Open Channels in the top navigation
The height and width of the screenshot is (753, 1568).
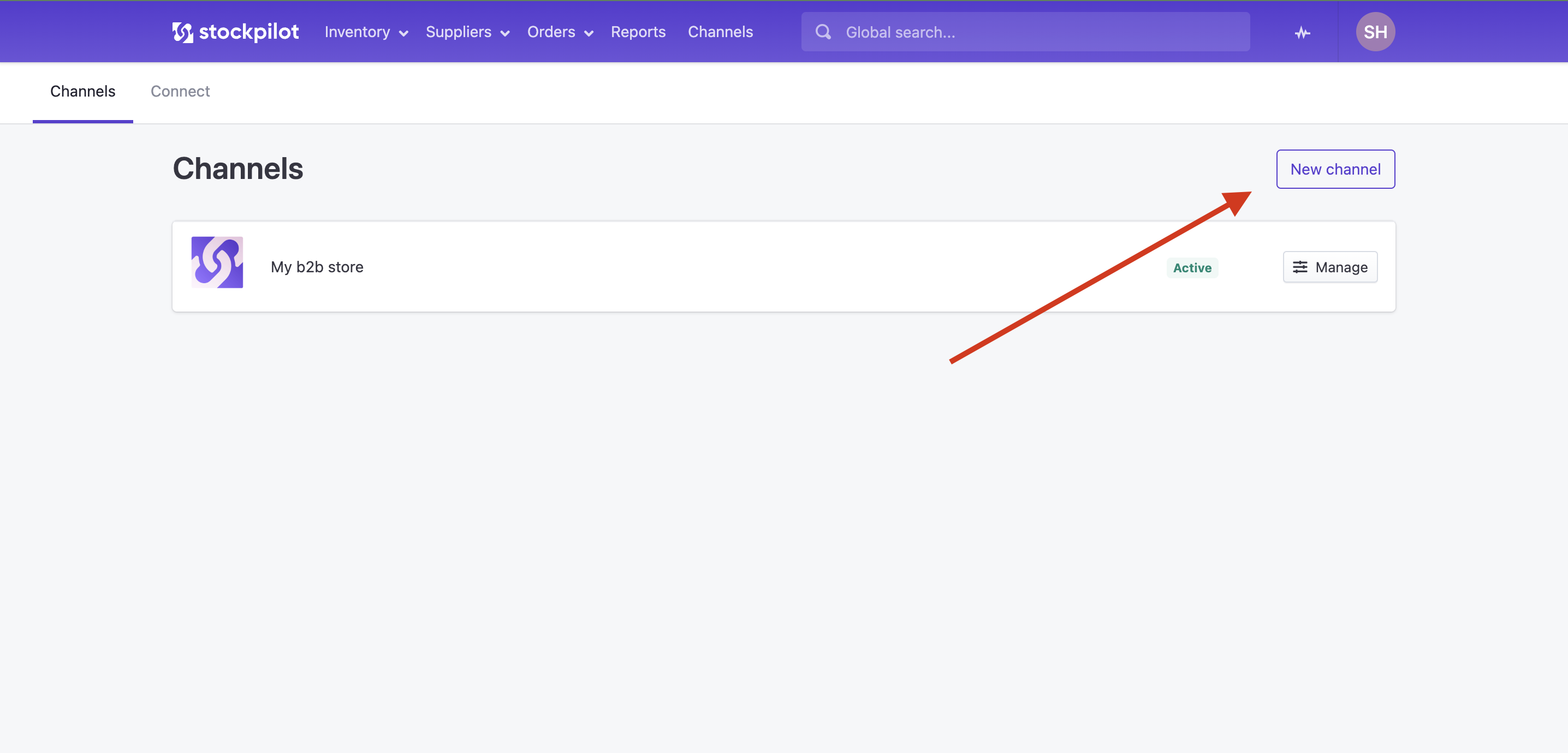pos(720,32)
